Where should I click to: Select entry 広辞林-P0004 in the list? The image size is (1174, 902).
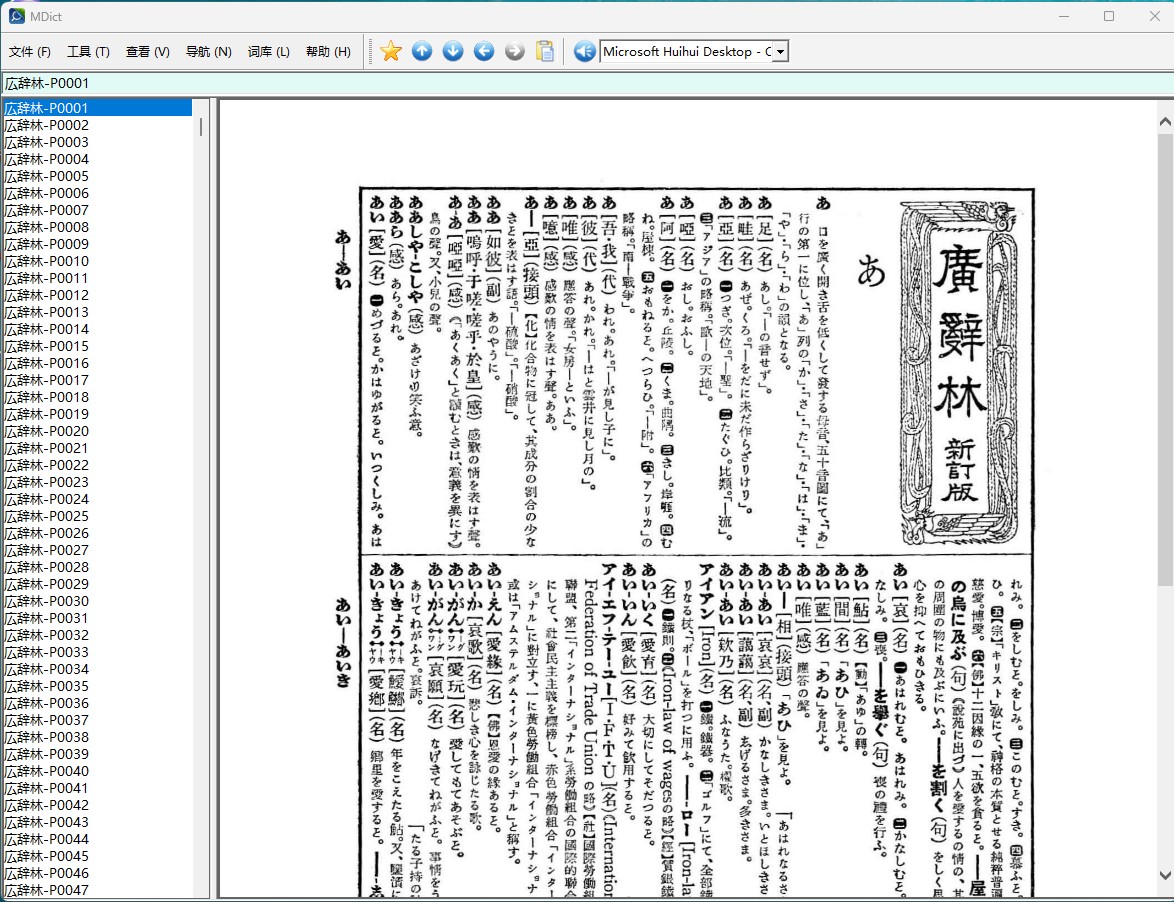pos(97,159)
